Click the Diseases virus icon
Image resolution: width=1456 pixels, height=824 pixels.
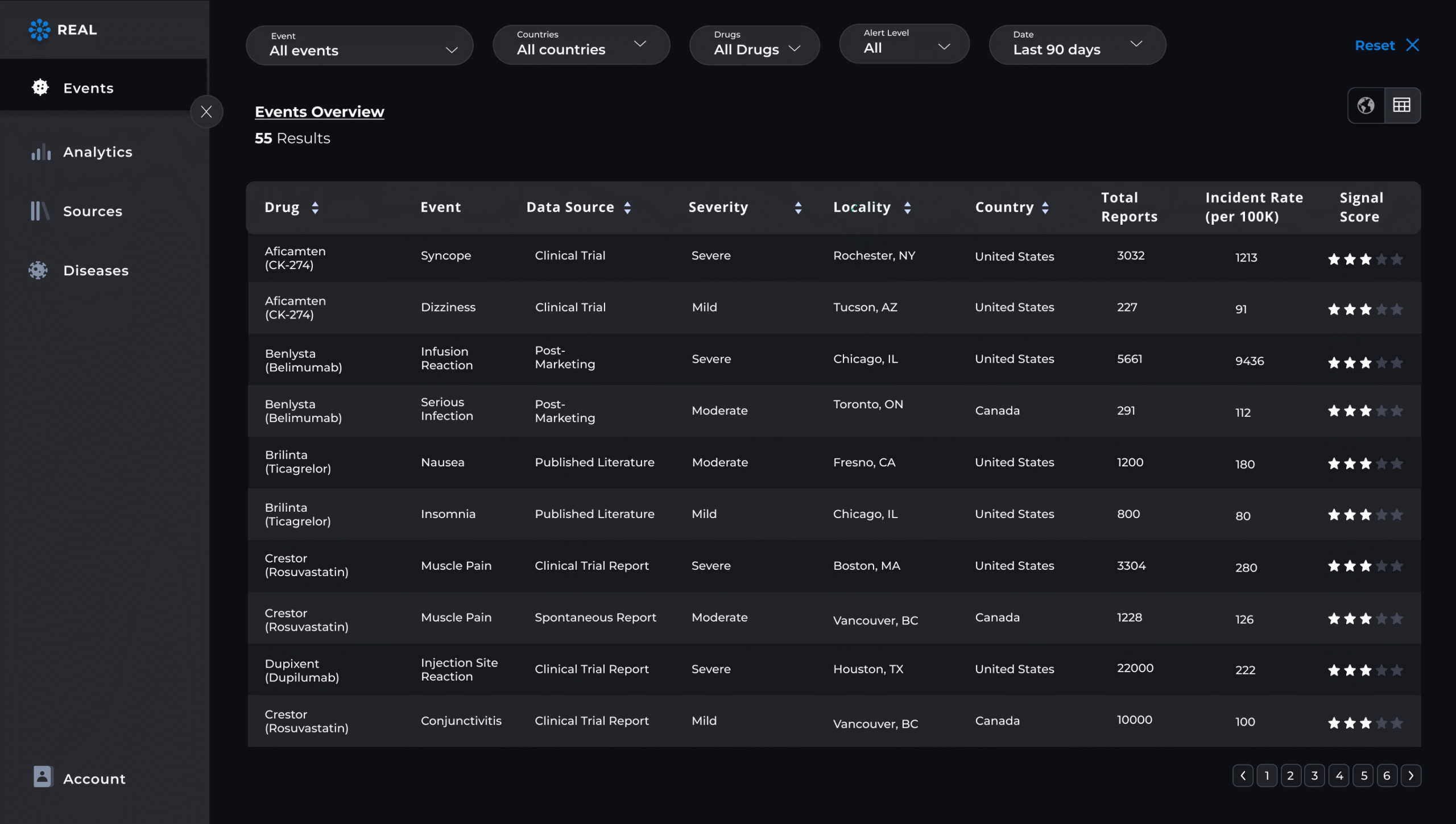pos(39,270)
